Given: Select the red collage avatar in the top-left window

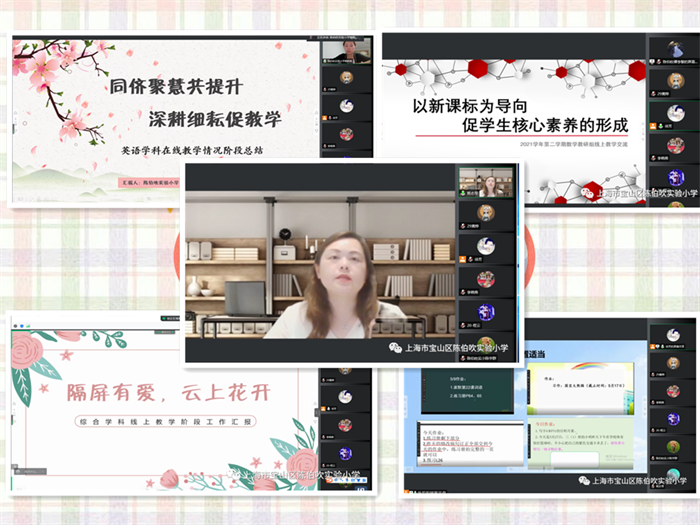Looking at the screenshot, I should (346, 134).
